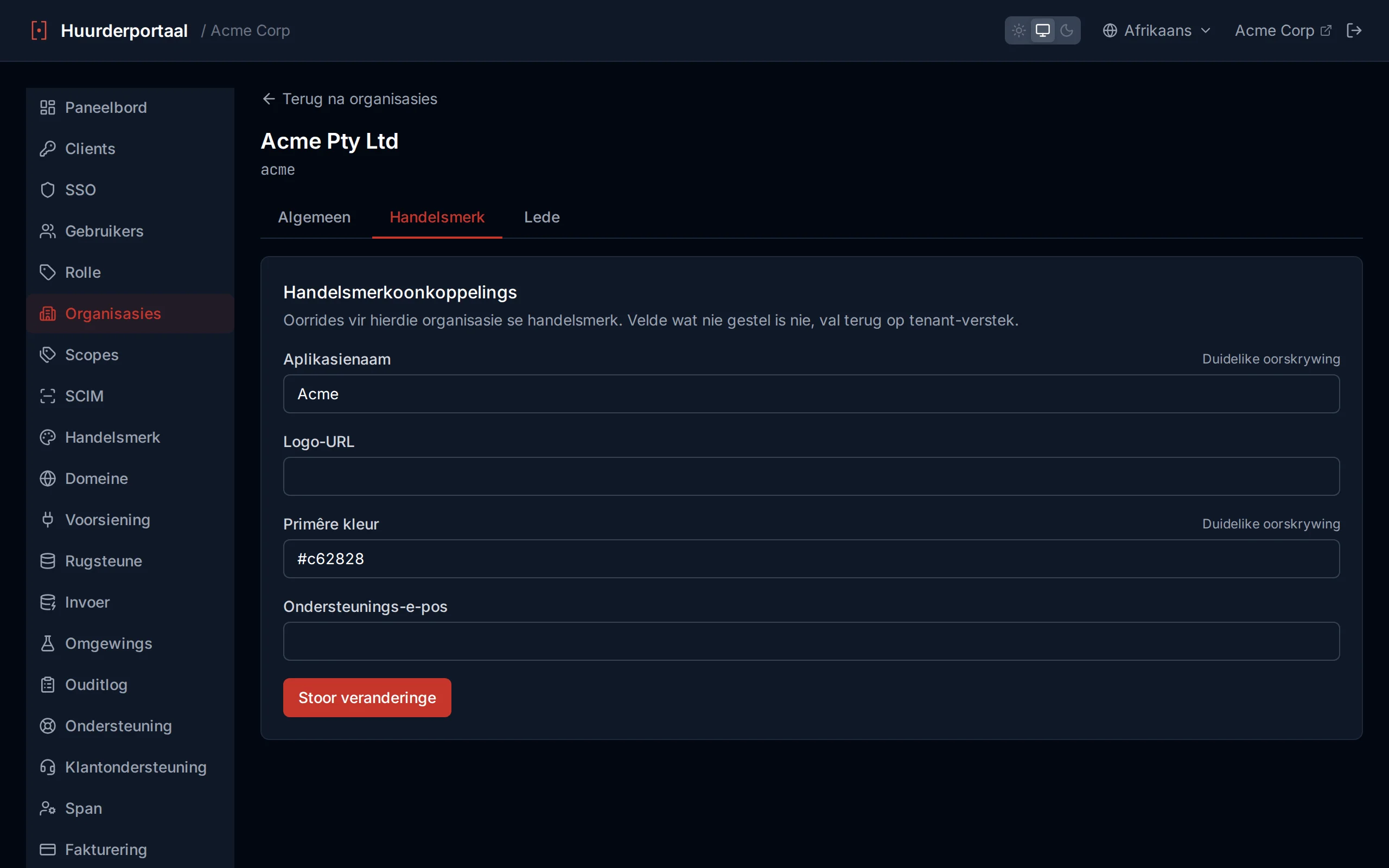Select Organisasies building icon in sidebar
1389x868 pixels.
tap(48, 314)
